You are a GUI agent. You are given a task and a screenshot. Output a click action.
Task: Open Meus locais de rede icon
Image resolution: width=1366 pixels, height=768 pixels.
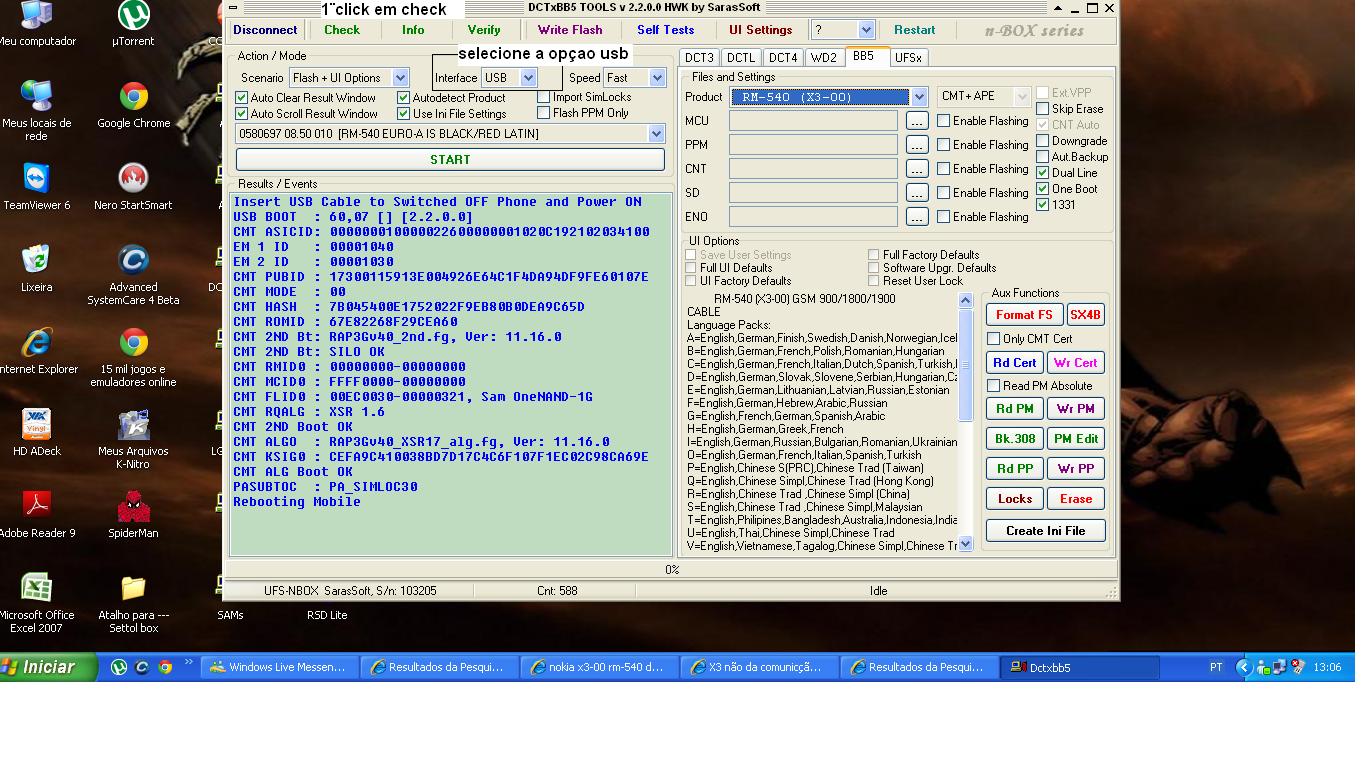tap(37, 109)
